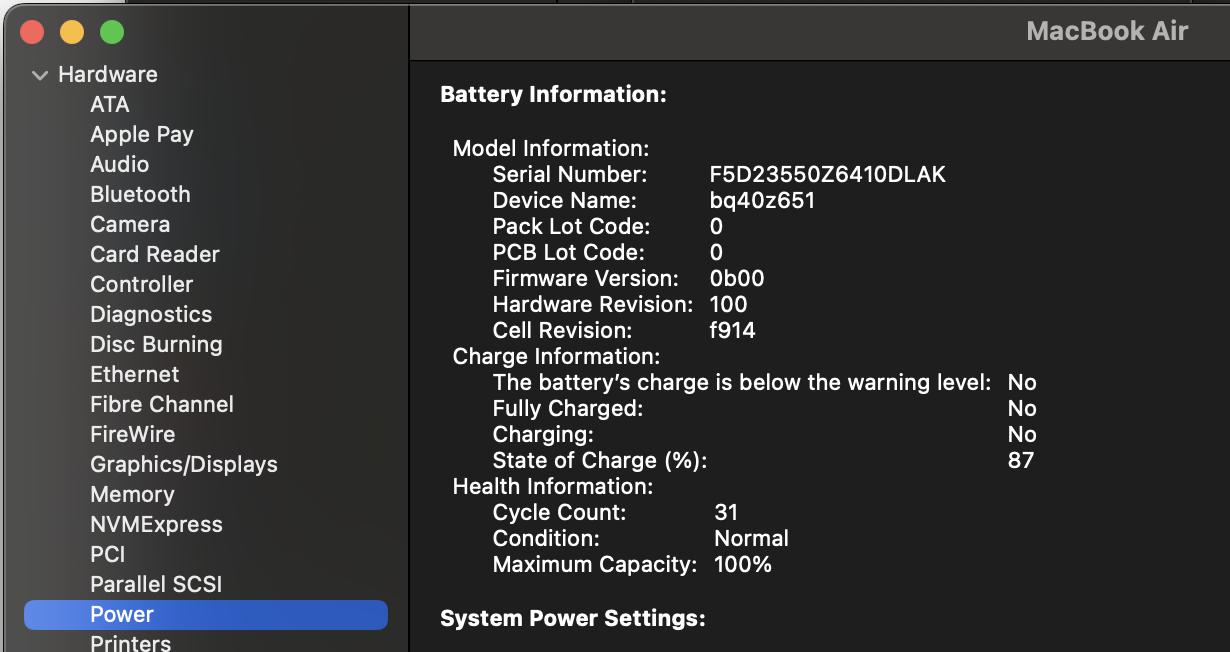Select serial number F5D23550Z6410DLAK

click(827, 174)
